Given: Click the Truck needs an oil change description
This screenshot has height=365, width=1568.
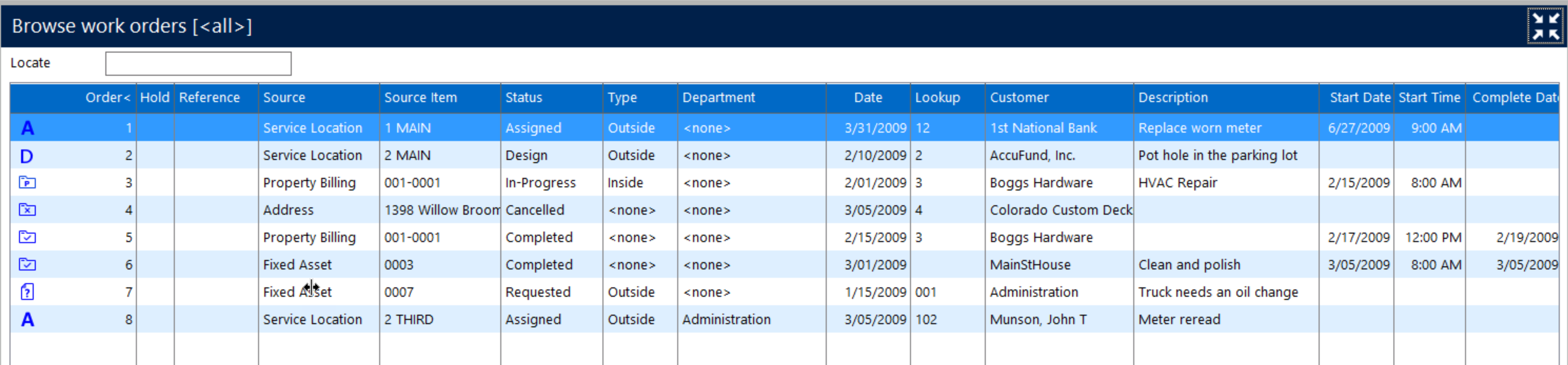Looking at the screenshot, I should tap(1217, 292).
